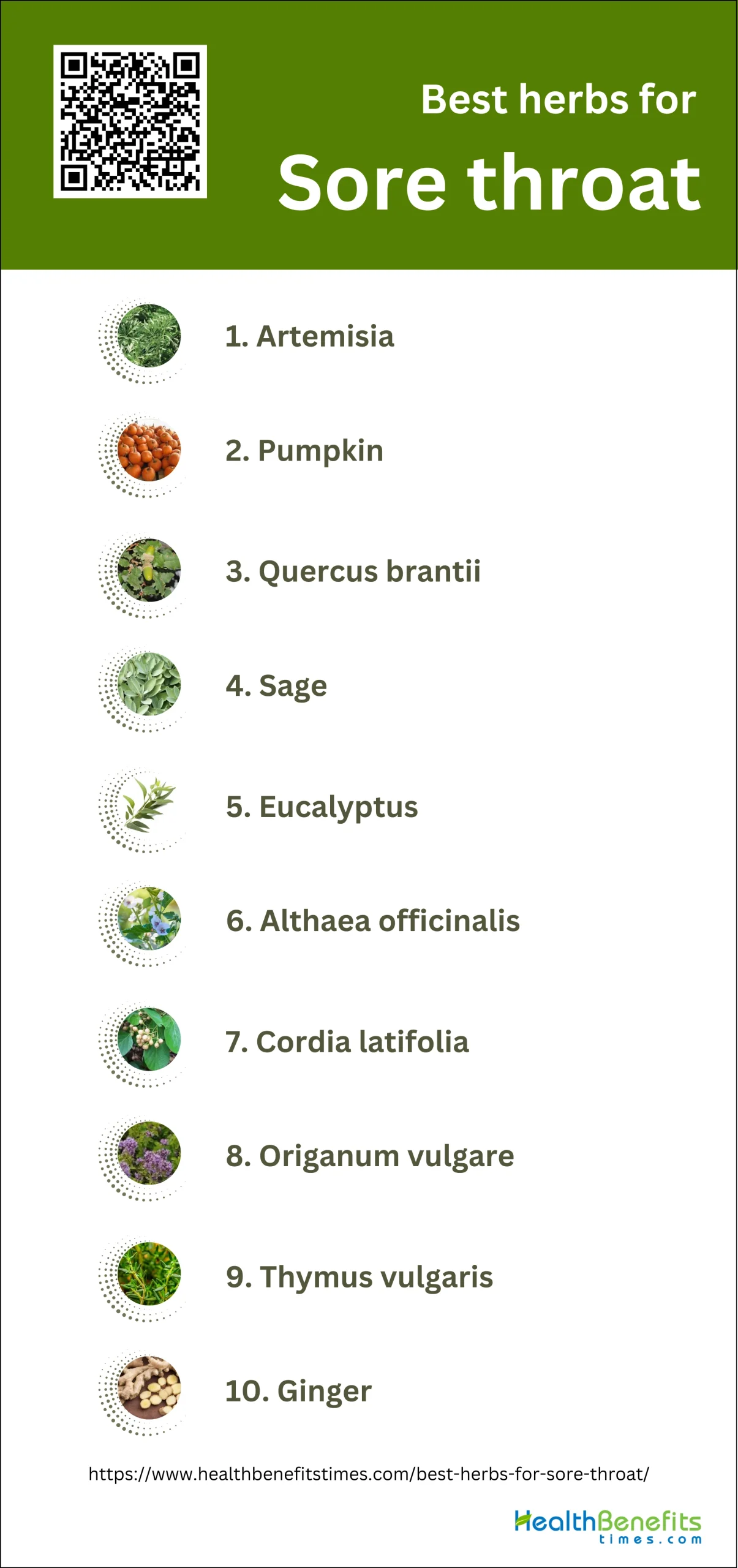738x1568 pixels.
Task: Select the Althaea officinalis flower image
Action: click(x=149, y=919)
